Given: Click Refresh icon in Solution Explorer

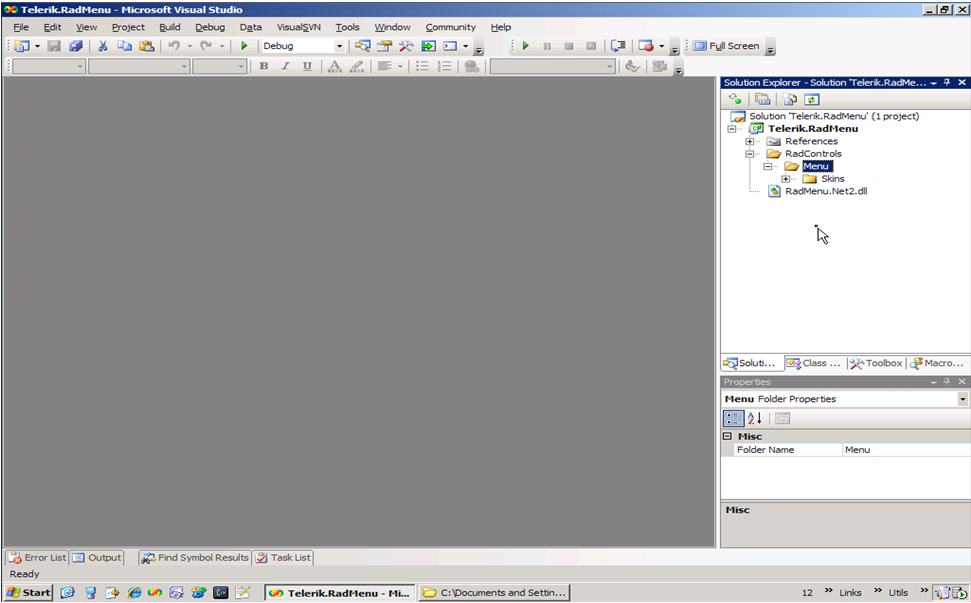Looking at the screenshot, I should coord(812,100).
